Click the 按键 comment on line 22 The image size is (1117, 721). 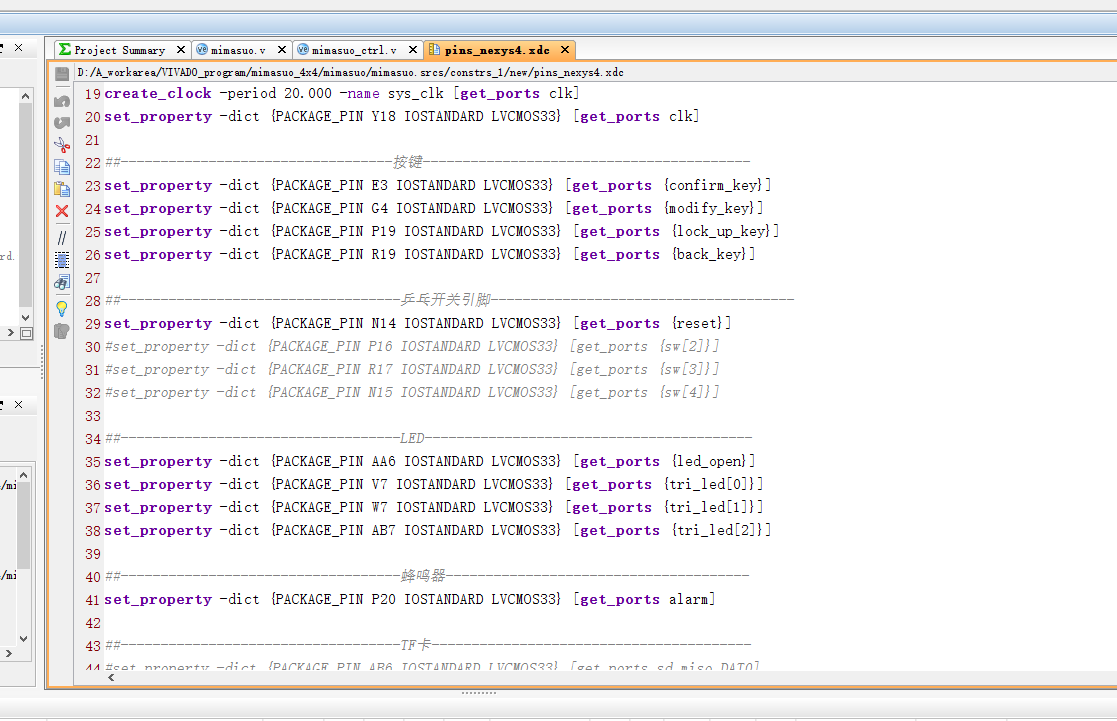click(408, 162)
